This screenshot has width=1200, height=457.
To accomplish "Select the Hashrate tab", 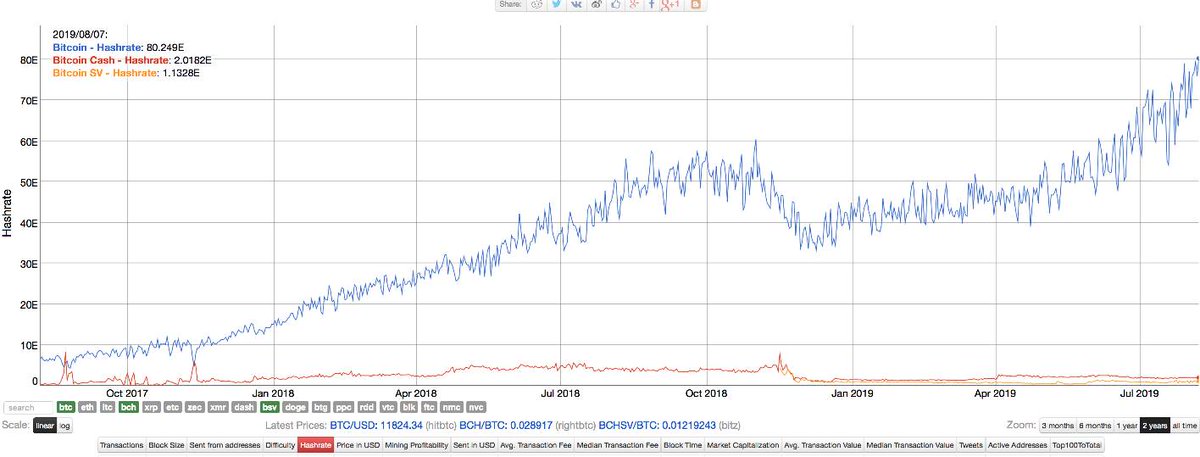I will (316, 445).
